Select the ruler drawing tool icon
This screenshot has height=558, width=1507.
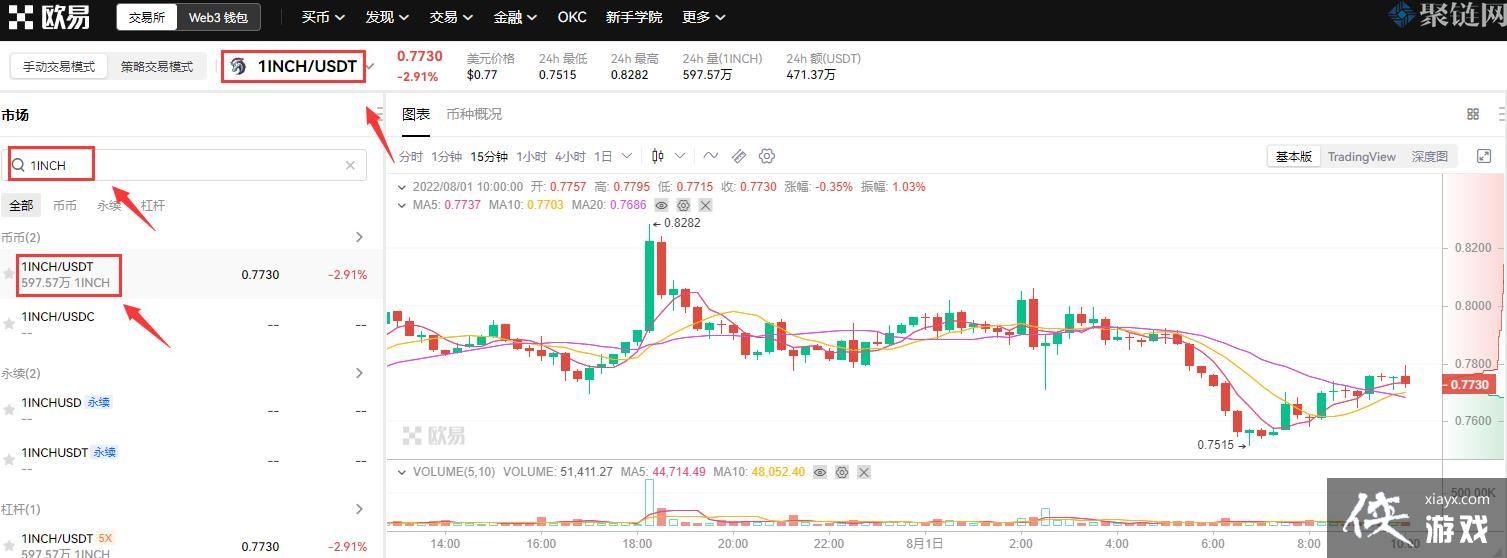[x=739, y=156]
